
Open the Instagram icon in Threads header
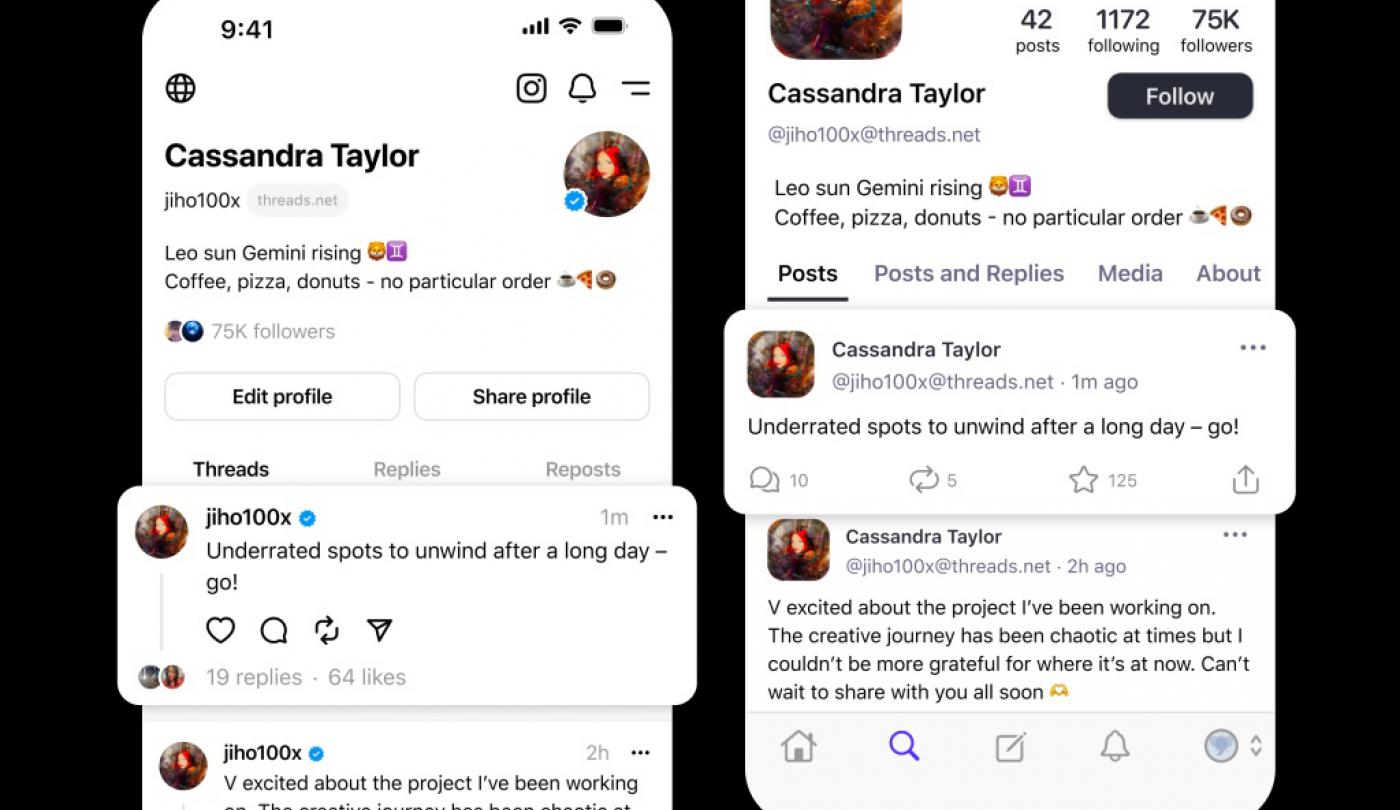point(531,88)
